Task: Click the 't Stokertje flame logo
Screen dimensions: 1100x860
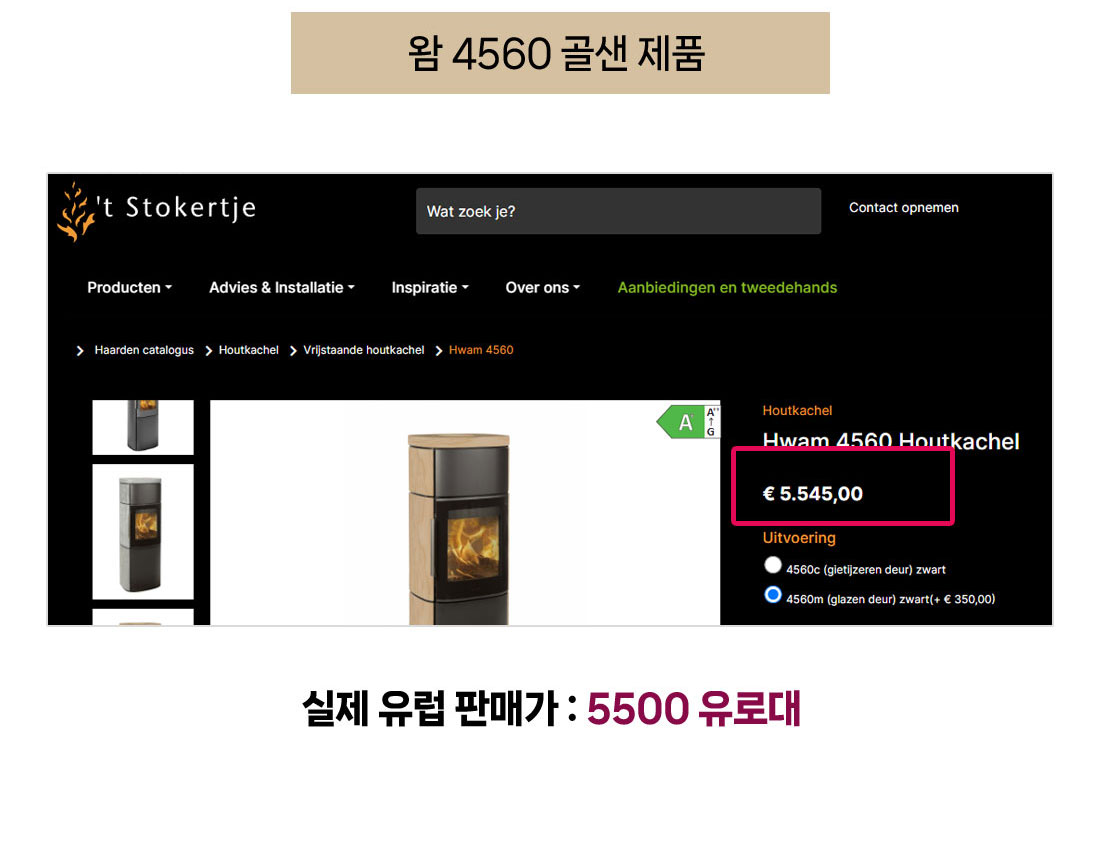Action: tap(76, 212)
